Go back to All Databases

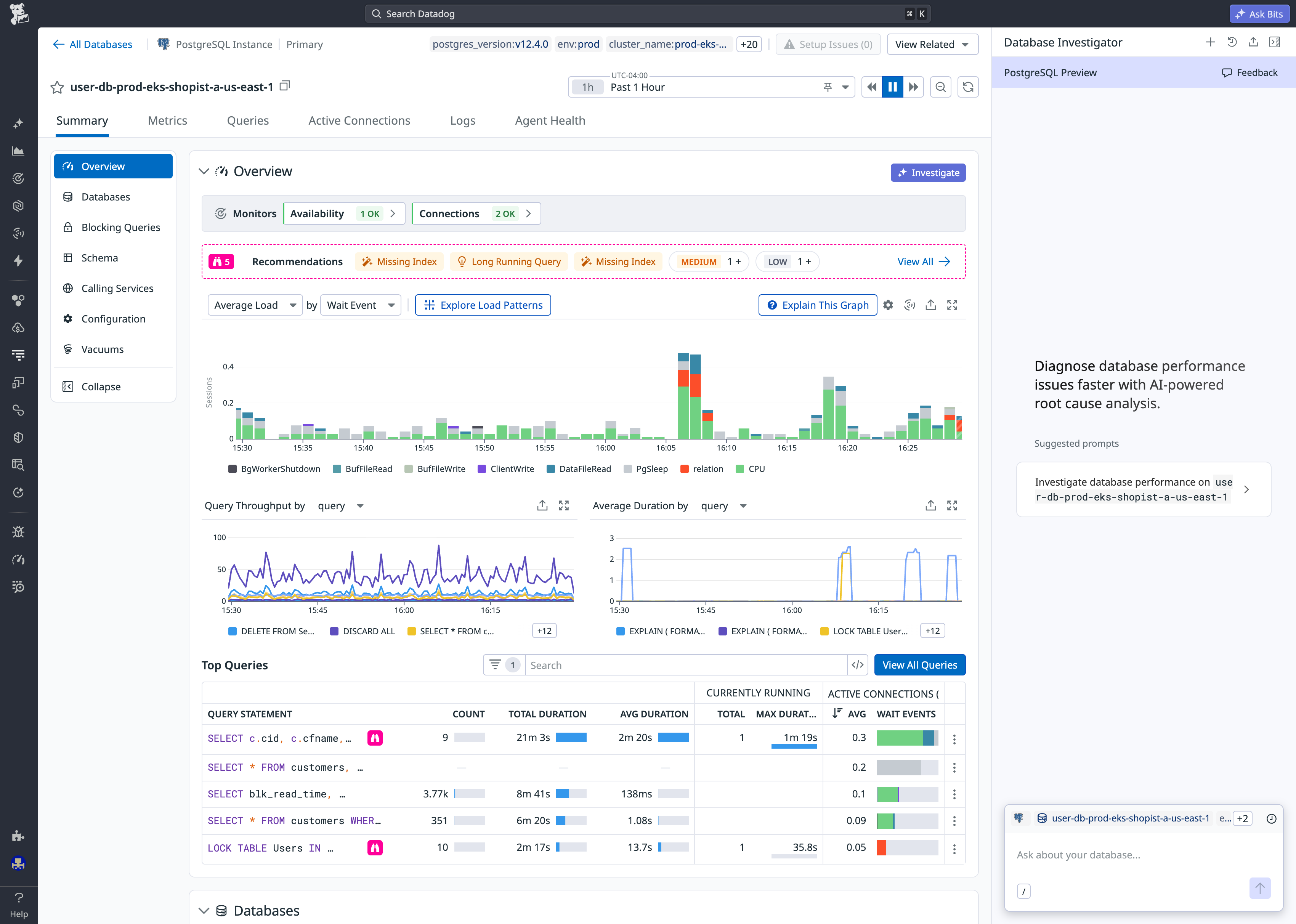[x=92, y=44]
